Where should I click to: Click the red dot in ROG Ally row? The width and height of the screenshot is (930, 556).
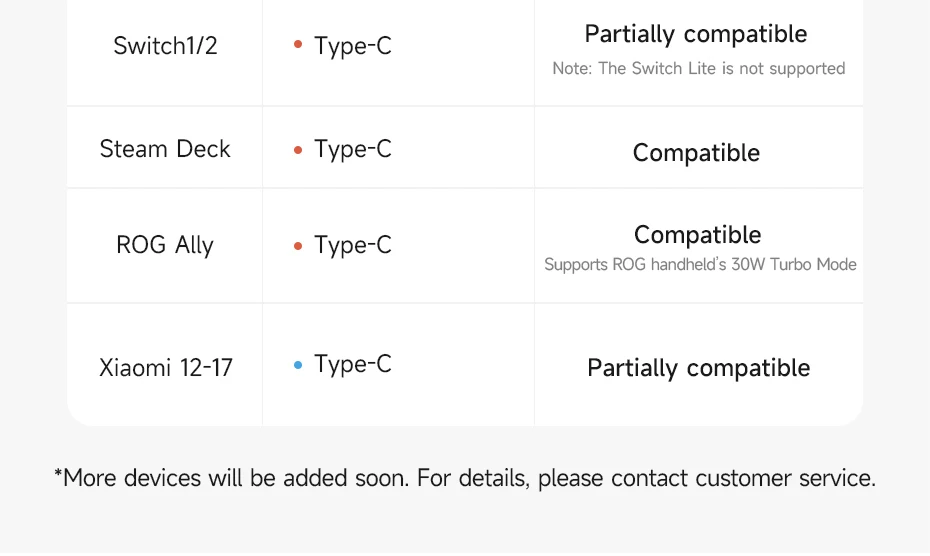click(x=298, y=246)
